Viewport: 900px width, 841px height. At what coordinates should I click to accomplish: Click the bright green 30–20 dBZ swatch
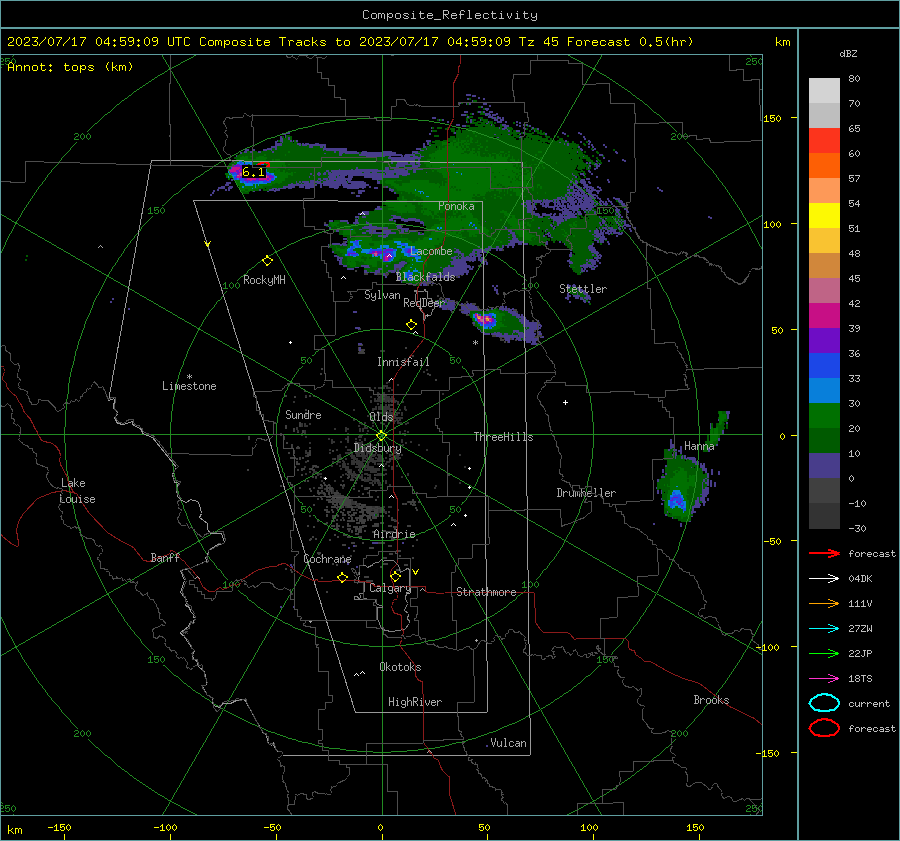click(x=824, y=416)
